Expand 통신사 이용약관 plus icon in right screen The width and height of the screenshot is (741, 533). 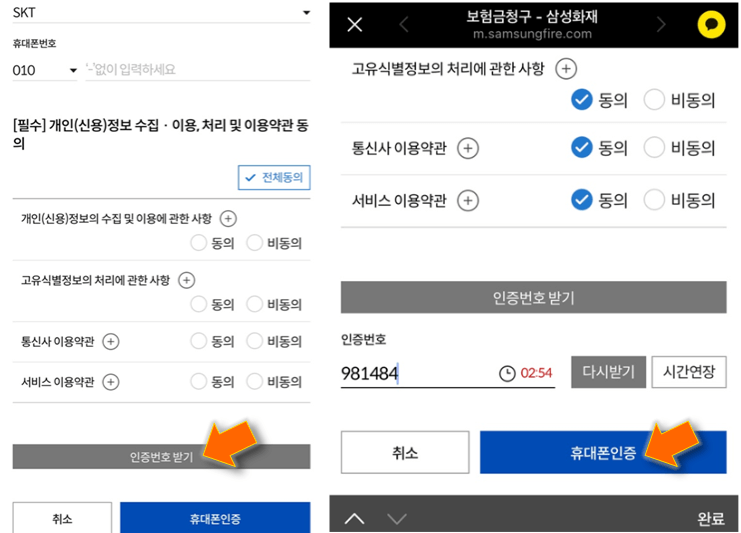(468, 148)
